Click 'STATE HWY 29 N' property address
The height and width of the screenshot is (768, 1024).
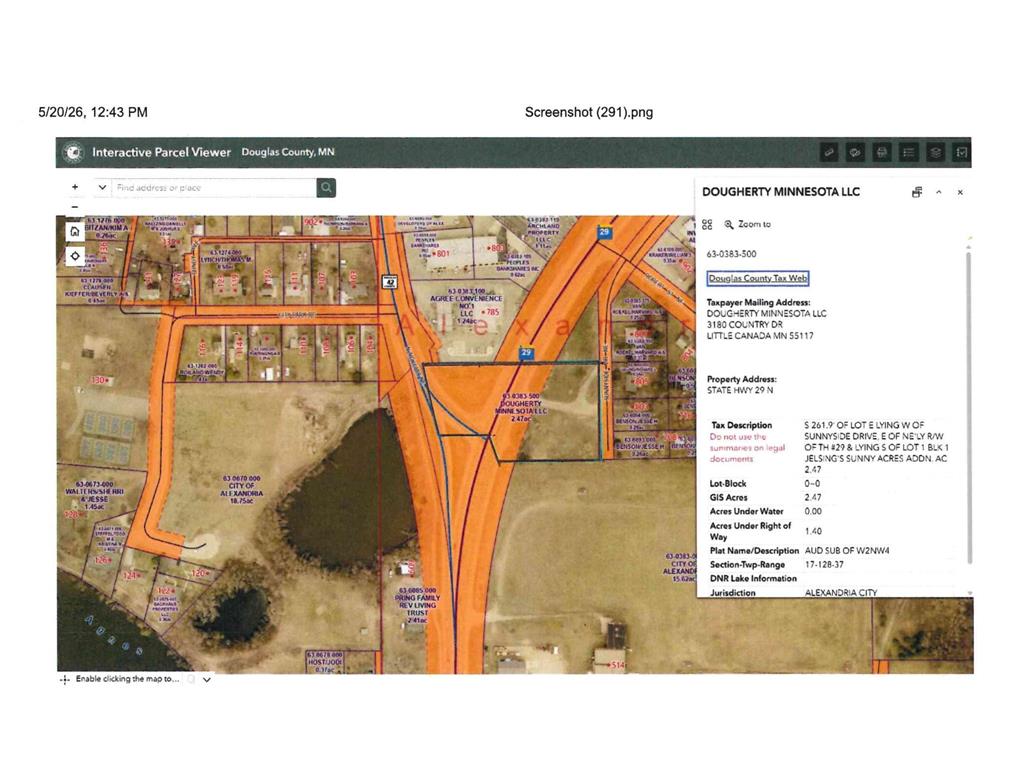point(740,390)
